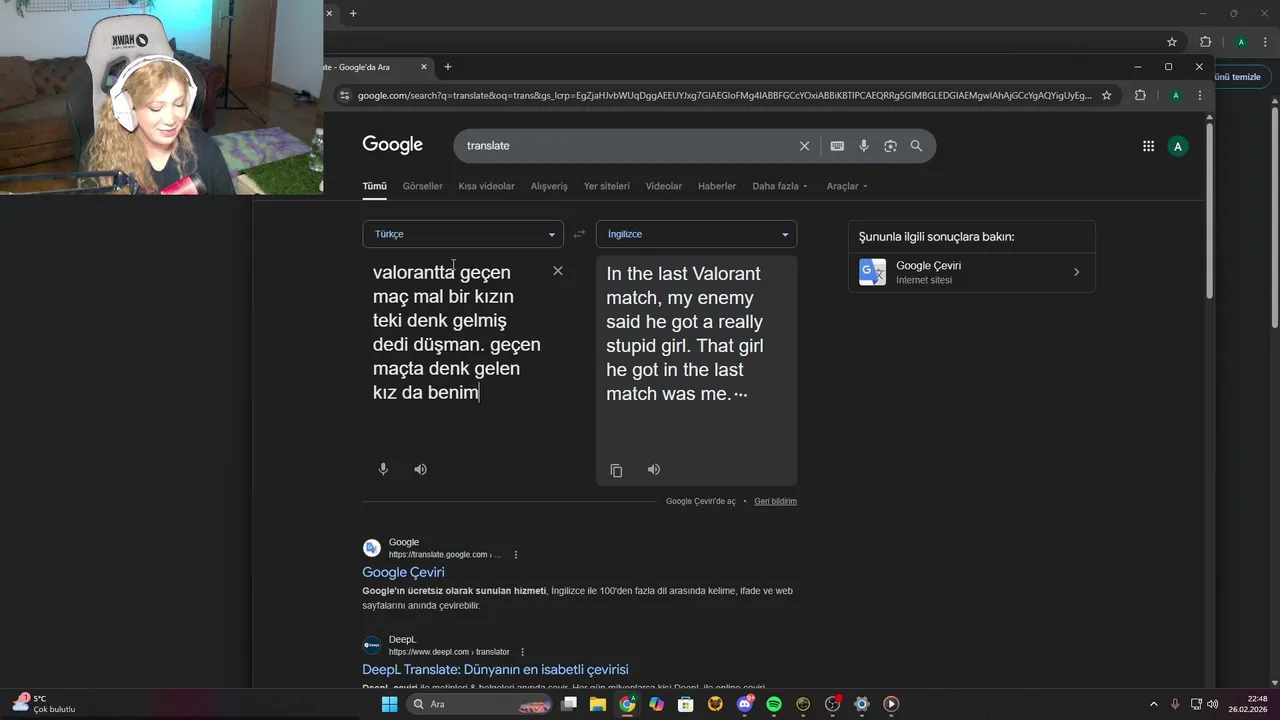View site information next to the URL
Viewport: 1280px width, 720px height.
pyautogui.click(x=345, y=95)
